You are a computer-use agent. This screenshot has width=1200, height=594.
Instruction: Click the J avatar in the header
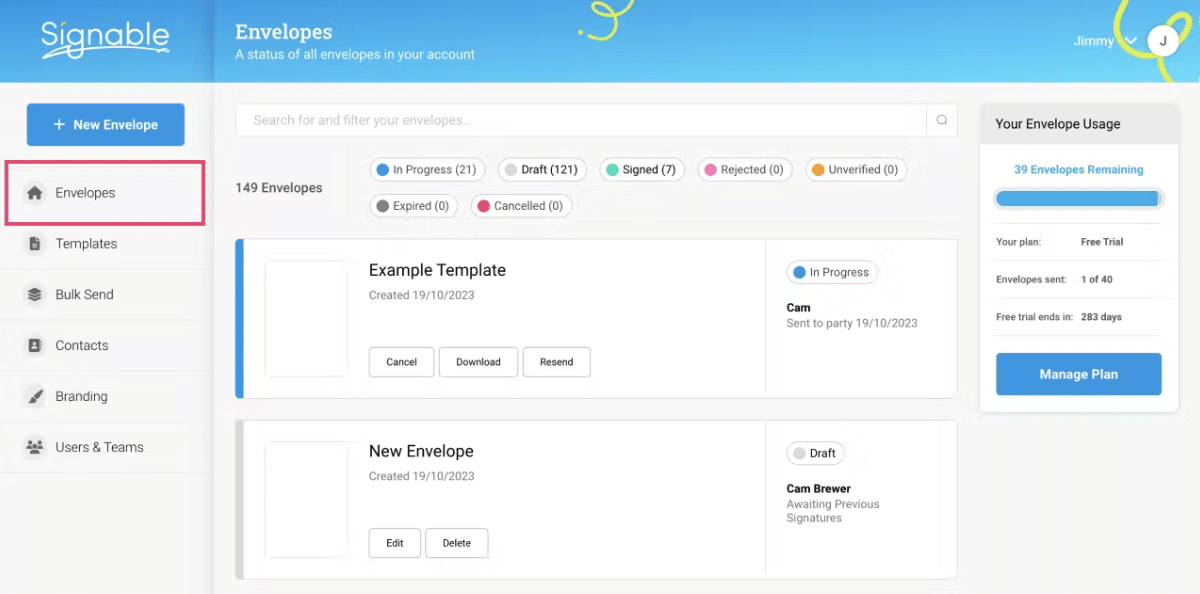[x=1163, y=41]
